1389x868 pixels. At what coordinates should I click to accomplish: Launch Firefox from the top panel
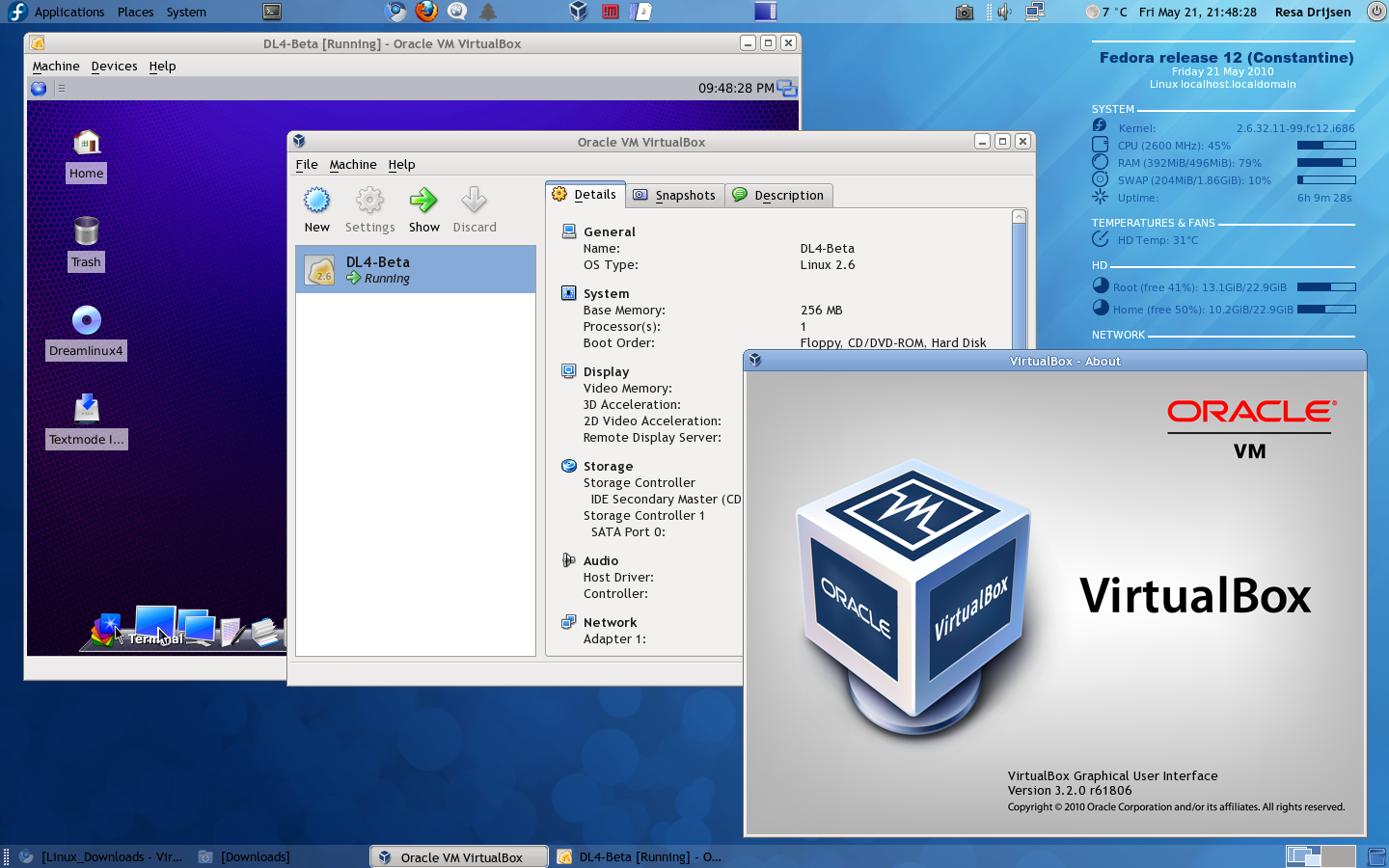click(426, 12)
